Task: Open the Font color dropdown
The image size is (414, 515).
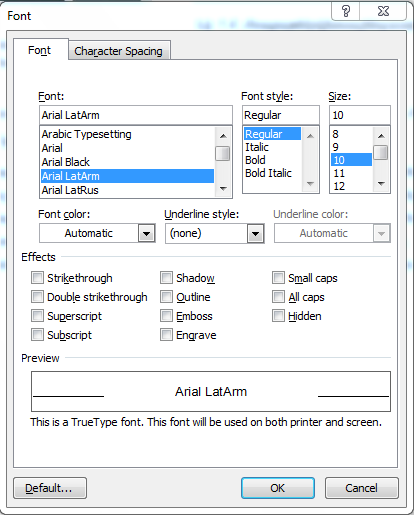Action: (147, 233)
